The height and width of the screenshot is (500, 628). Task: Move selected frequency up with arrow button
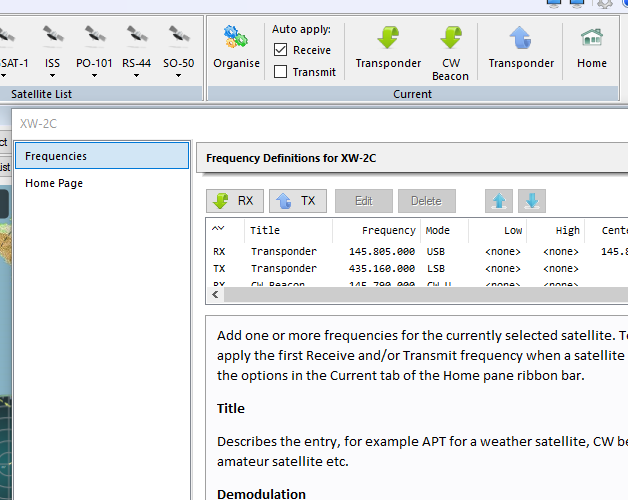click(x=499, y=201)
